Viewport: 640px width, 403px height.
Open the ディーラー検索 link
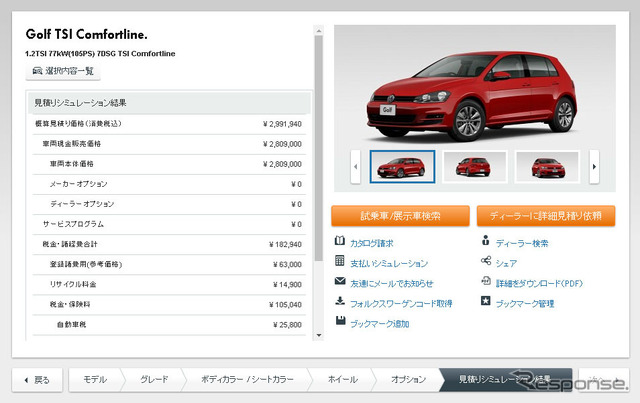click(x=522, y=243)
